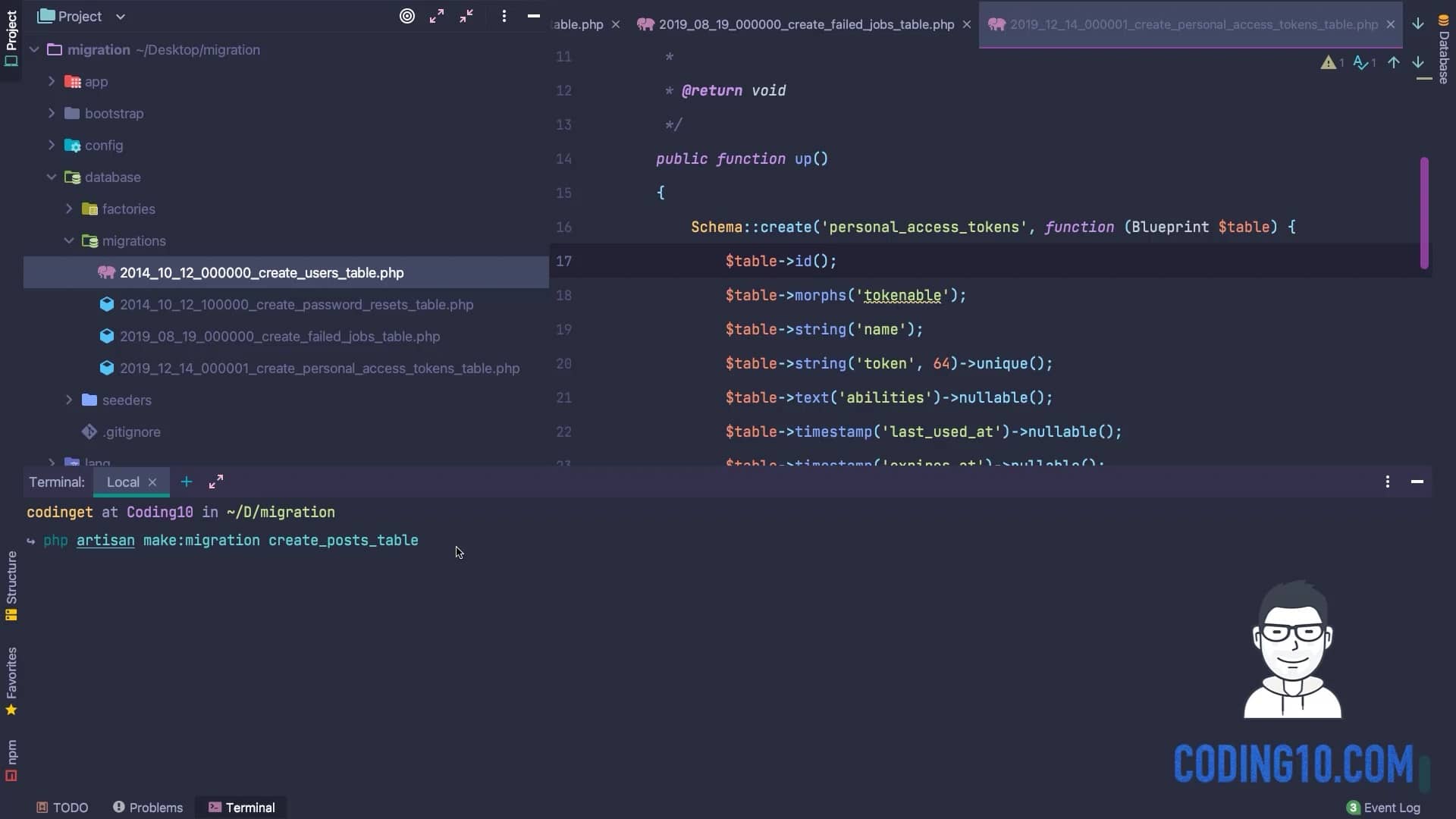The width and height of the screenshot is (1456, 819).
Task: Open the Favorites sidebar tab
Action: click(x=11, y=681)
